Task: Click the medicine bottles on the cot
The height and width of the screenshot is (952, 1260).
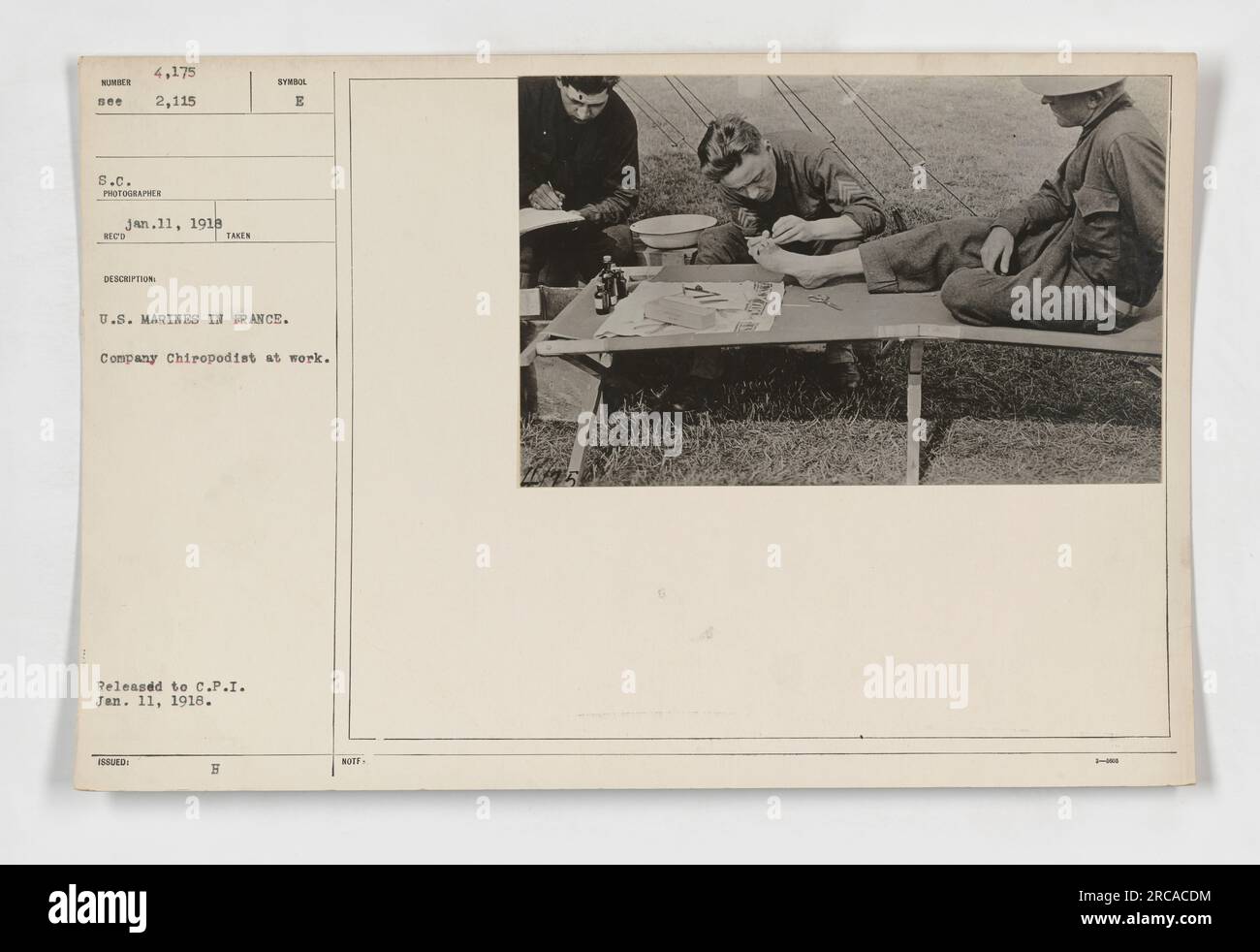Action: click(610, 286)
